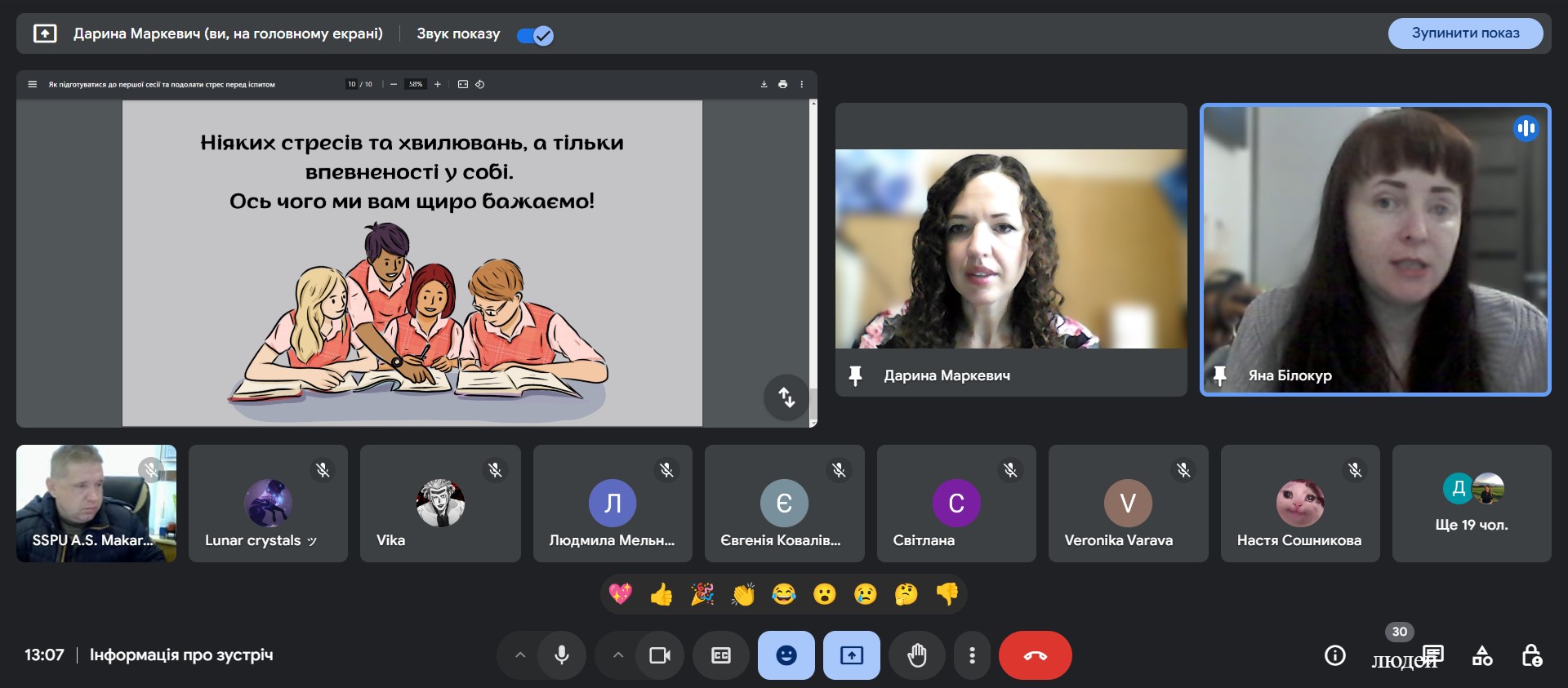This screenshot has height=688, width=1568.
Task: Print the PDF document
Action: tap(782, 84)
